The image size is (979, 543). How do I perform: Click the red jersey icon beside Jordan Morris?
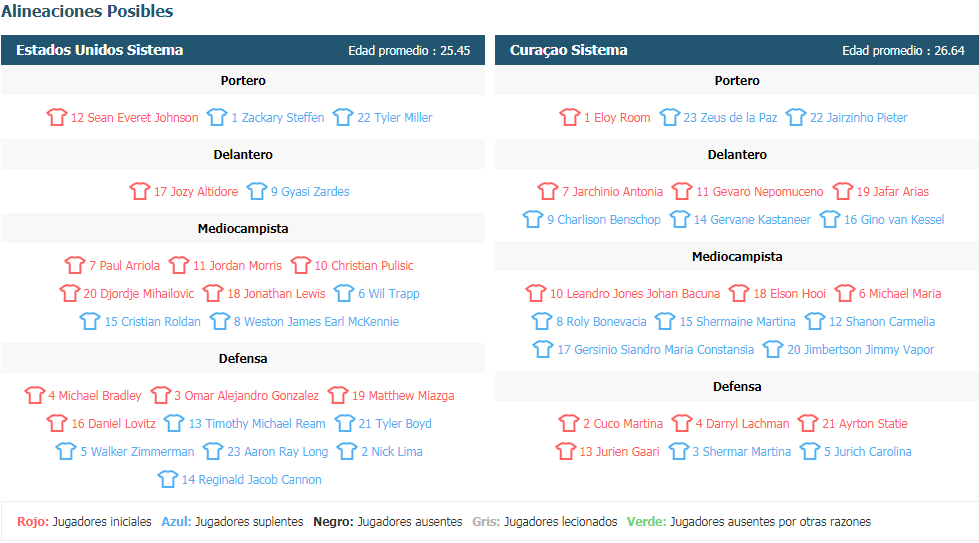click(179, 265)
